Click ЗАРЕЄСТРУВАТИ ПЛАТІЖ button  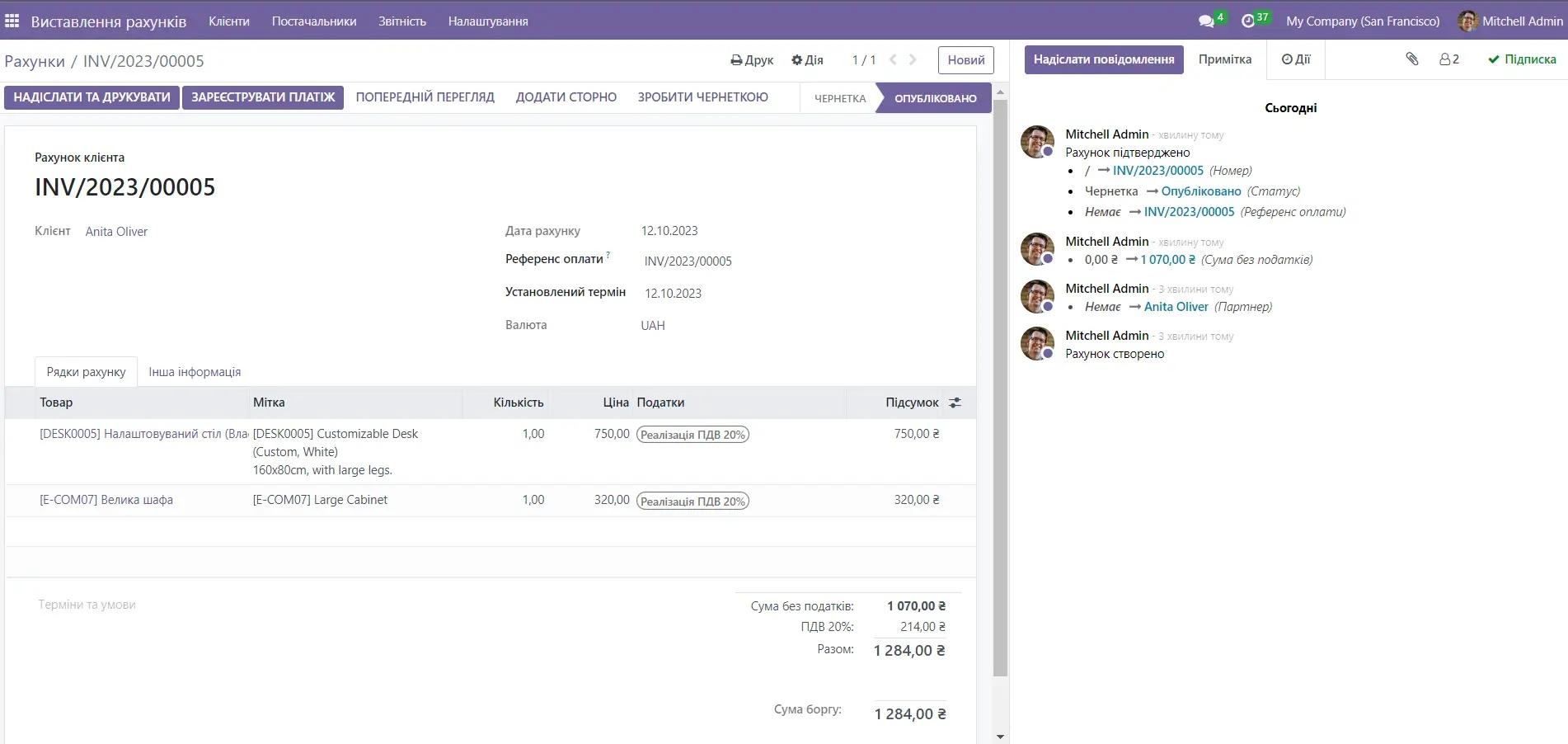pos(263,97)
